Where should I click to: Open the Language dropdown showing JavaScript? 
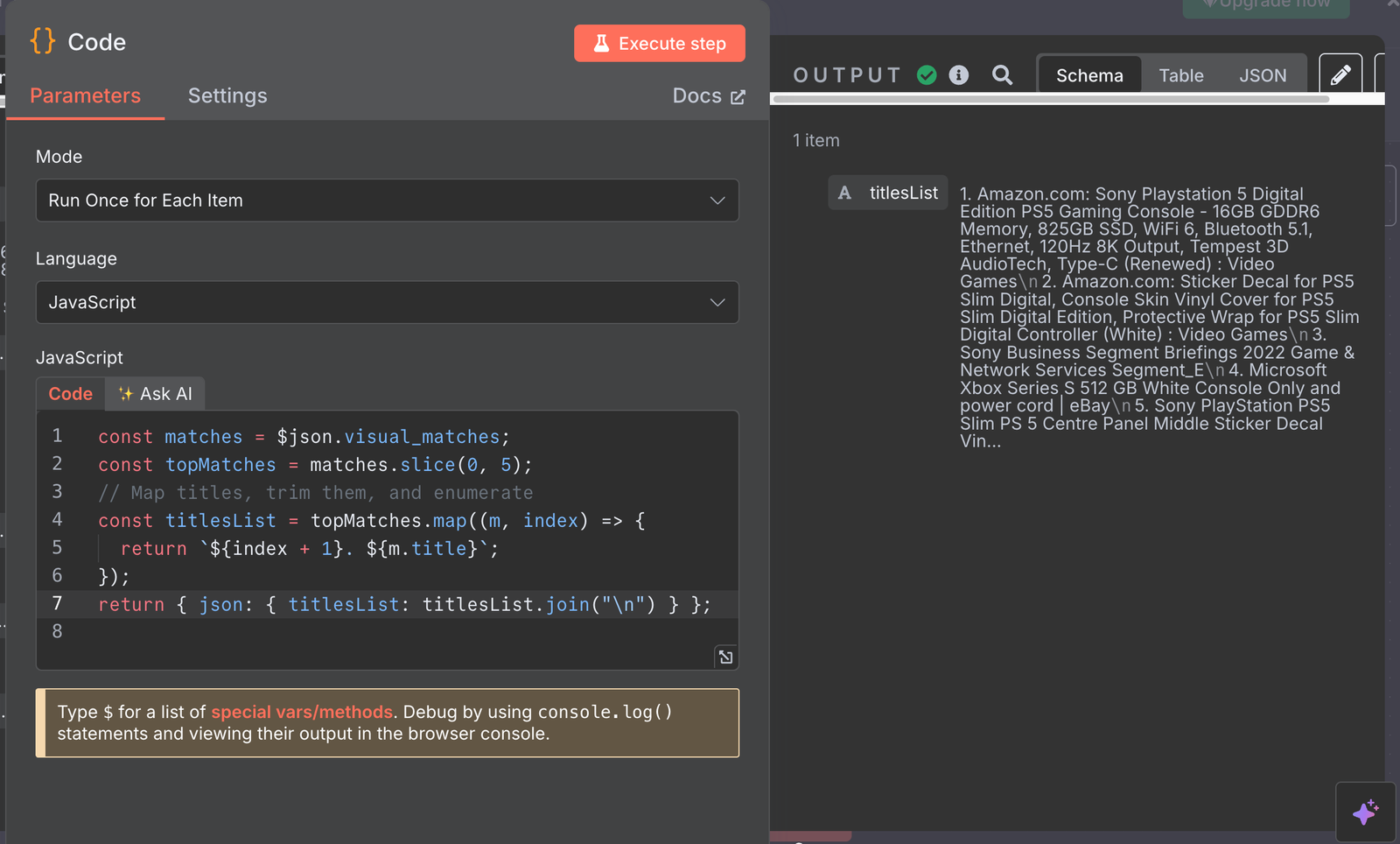(387, 302)
